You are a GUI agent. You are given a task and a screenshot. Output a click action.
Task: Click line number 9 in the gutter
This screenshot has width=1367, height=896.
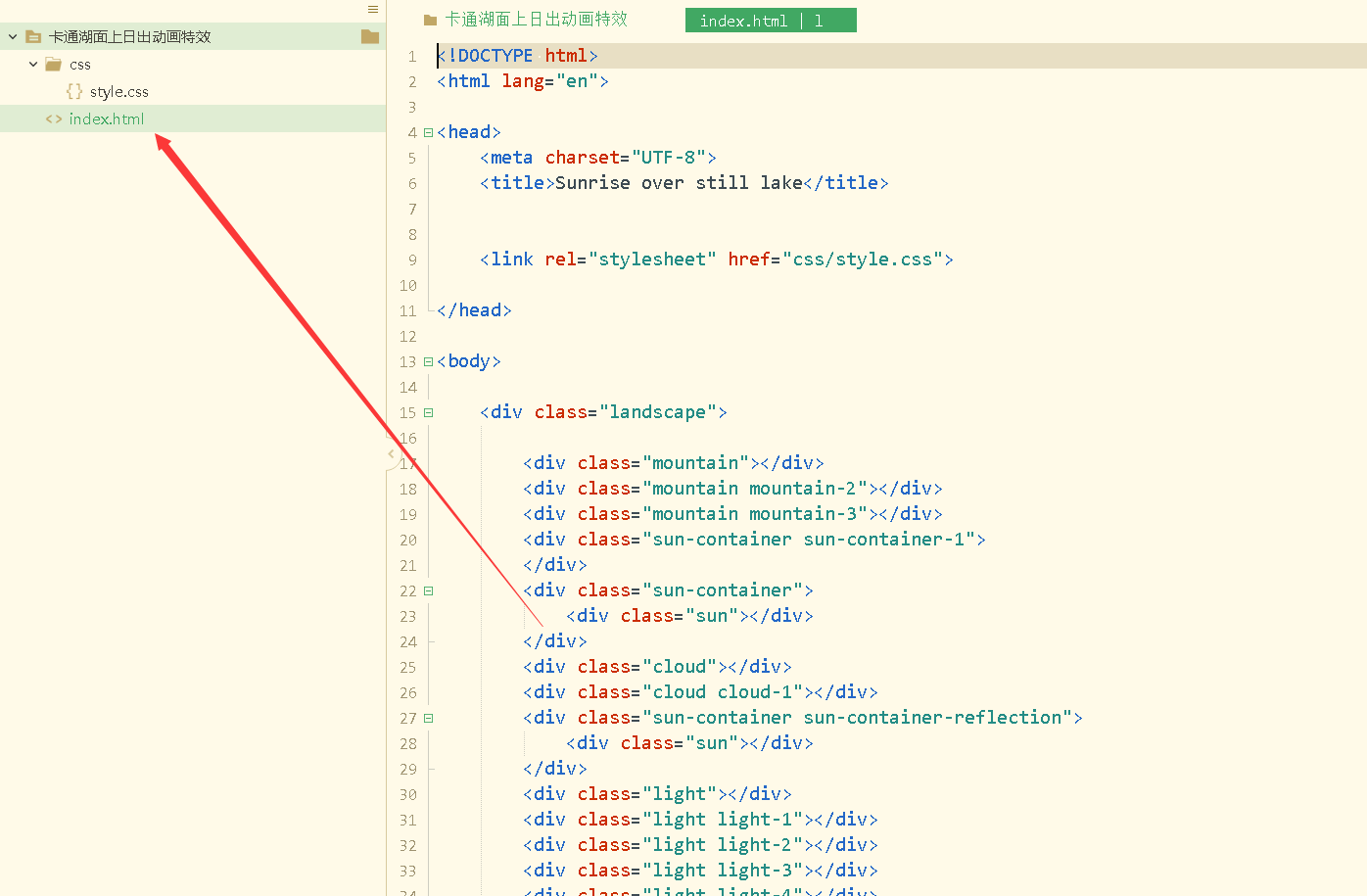pyautogui.click(x=412, y=260)
